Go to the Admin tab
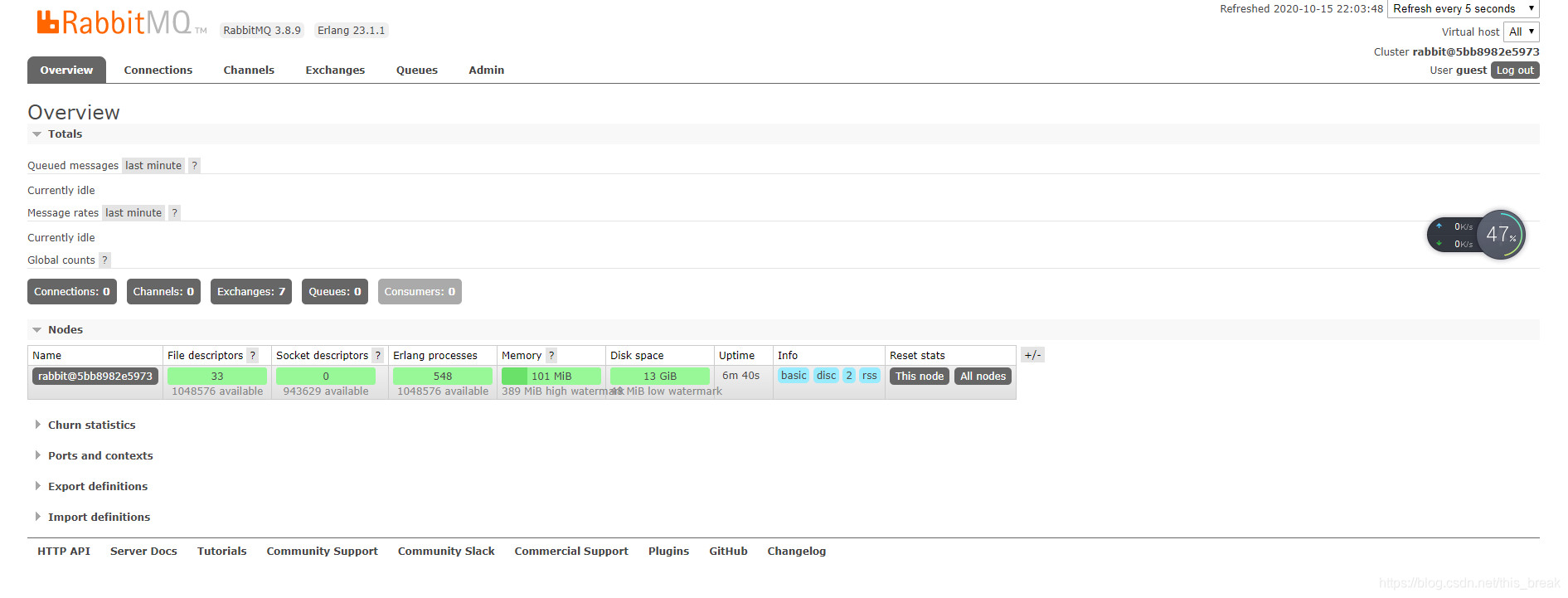The image size is (1568, 598). [487, 70]
